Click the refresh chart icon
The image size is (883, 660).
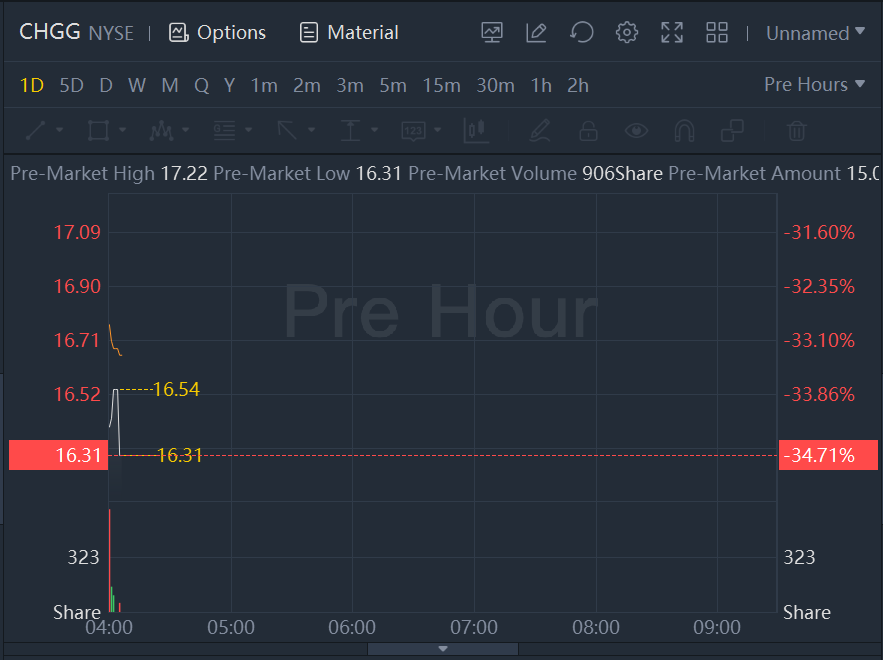[x=581, y=32]
